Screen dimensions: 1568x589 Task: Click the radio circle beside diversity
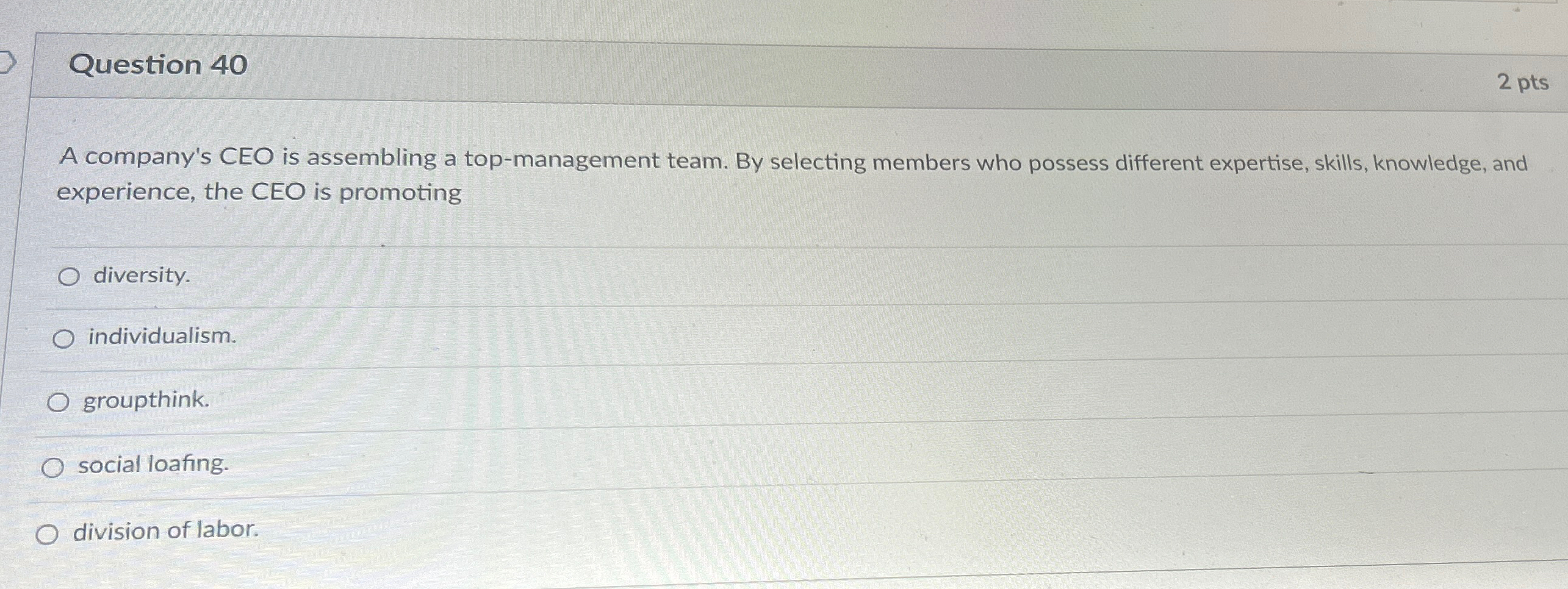(70, 276)
